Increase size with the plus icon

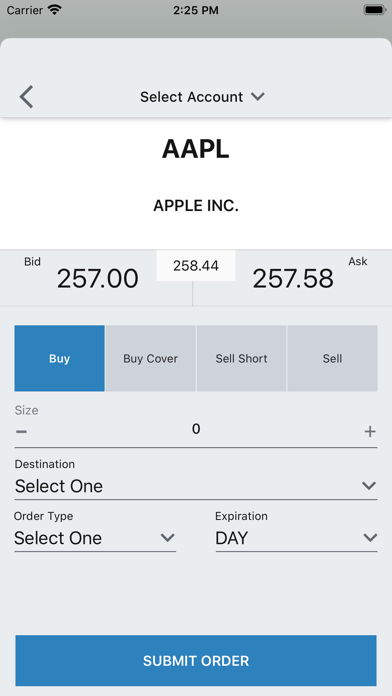(x=370, y=431)
